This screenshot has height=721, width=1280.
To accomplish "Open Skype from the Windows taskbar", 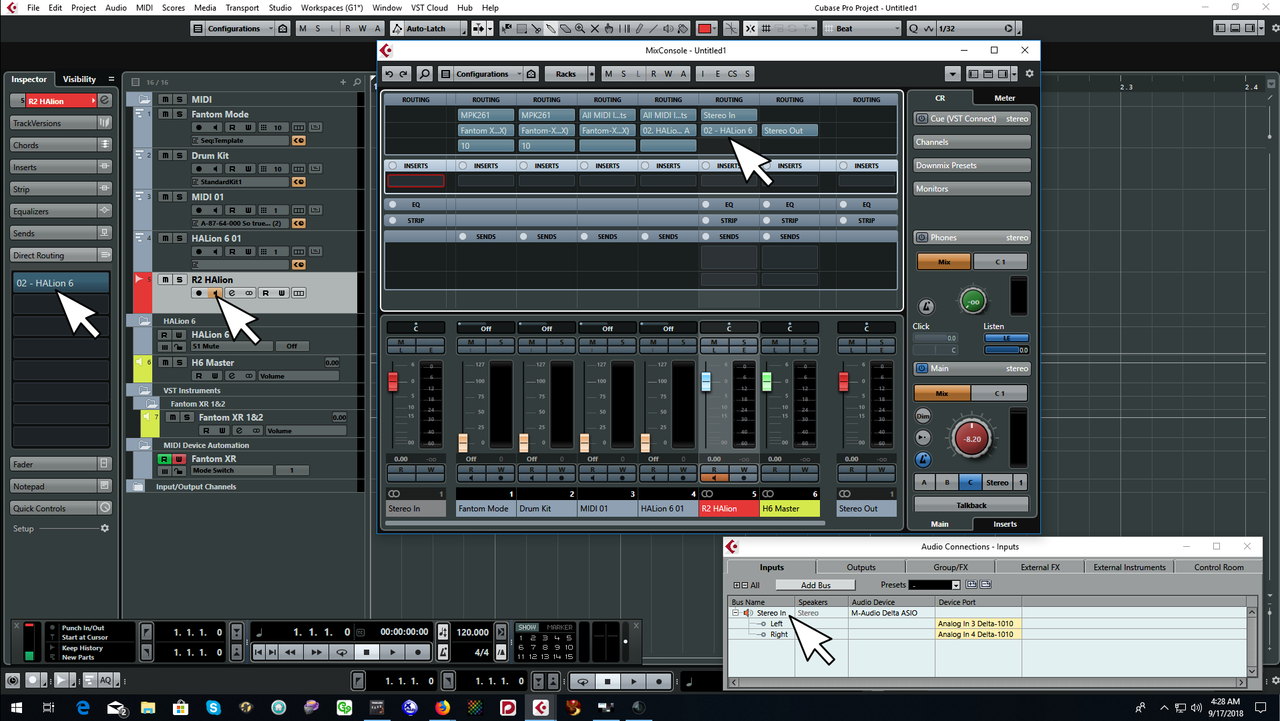I will tap(213, 708).
